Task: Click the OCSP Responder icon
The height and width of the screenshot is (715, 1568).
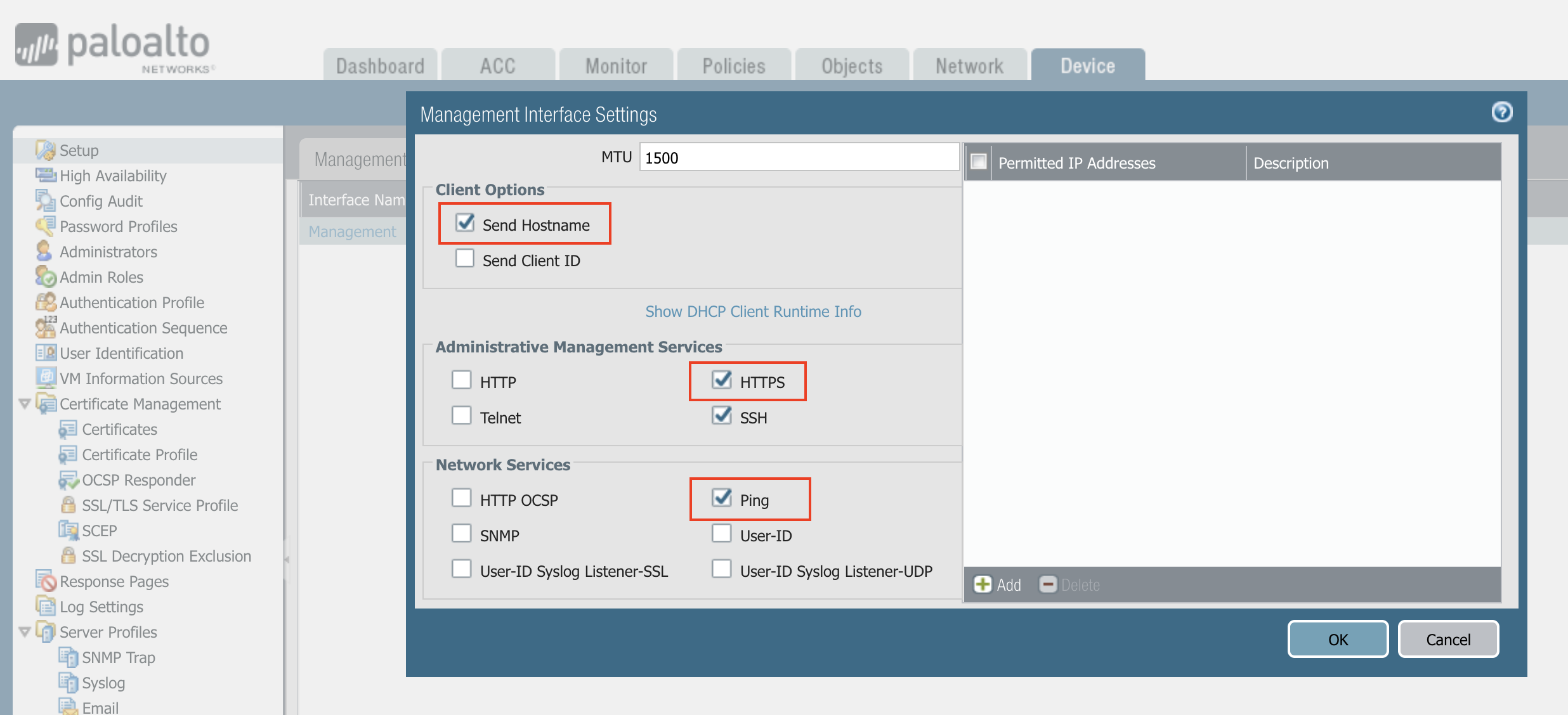Action: [x=68, y=480]
